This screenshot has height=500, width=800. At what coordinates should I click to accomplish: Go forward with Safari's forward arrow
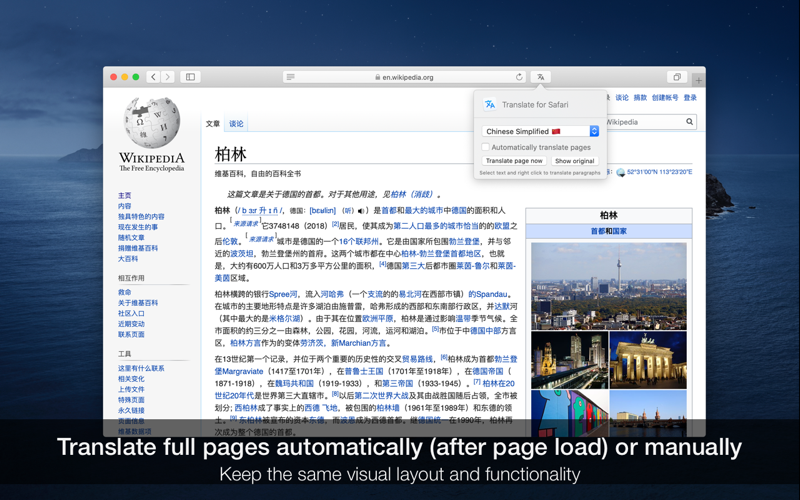pyautogui.click(x=167, y=77)
